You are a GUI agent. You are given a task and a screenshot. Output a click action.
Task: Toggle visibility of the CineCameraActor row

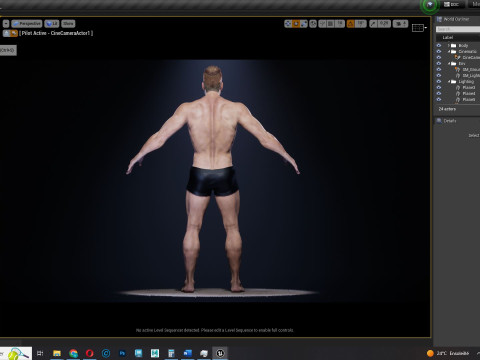439,58
